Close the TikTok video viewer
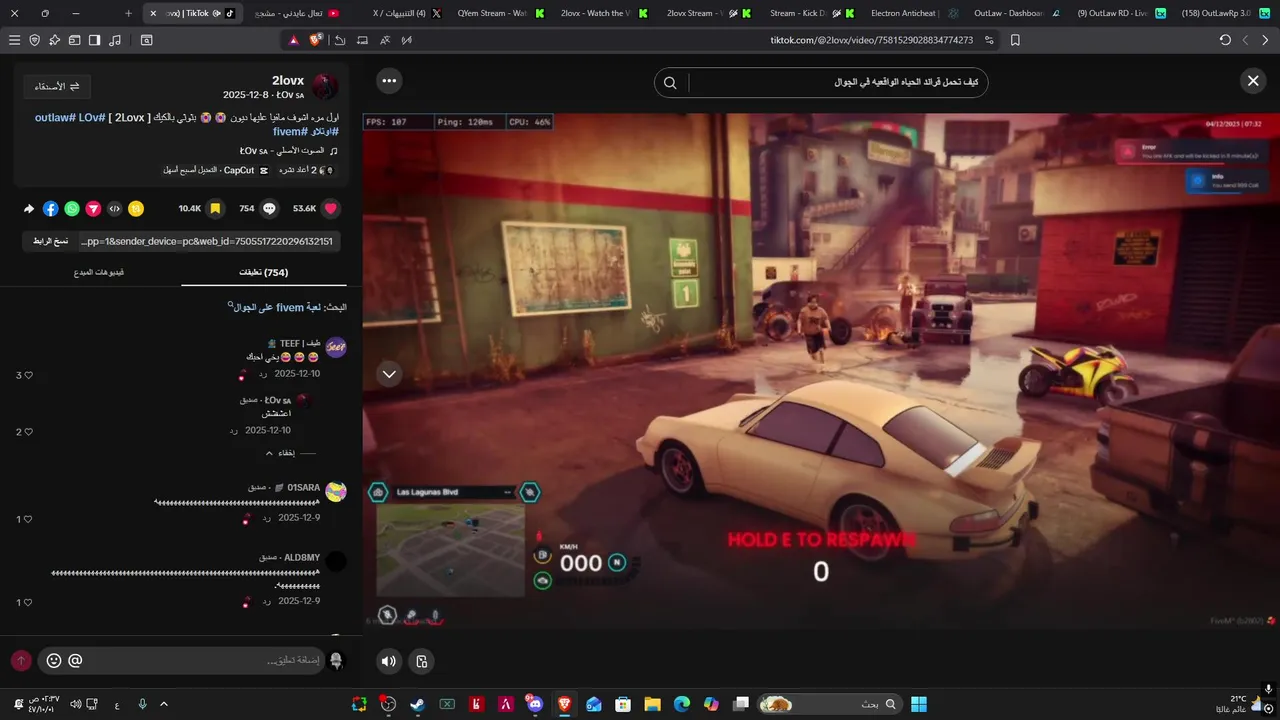1280x720 pixels. (x=1253, y=81)
